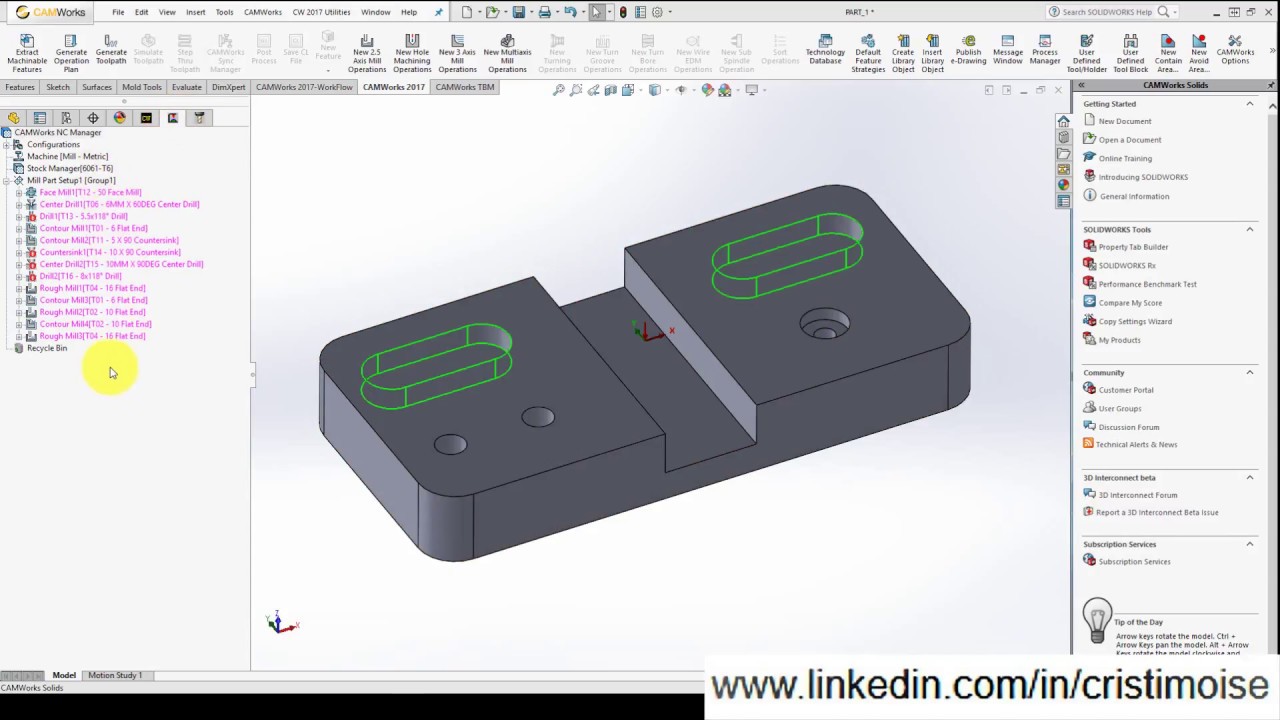This screenshot has height=720, width=1280.
Task: Open the CAMWorks Tools tree tab
Action: [199, 118]
